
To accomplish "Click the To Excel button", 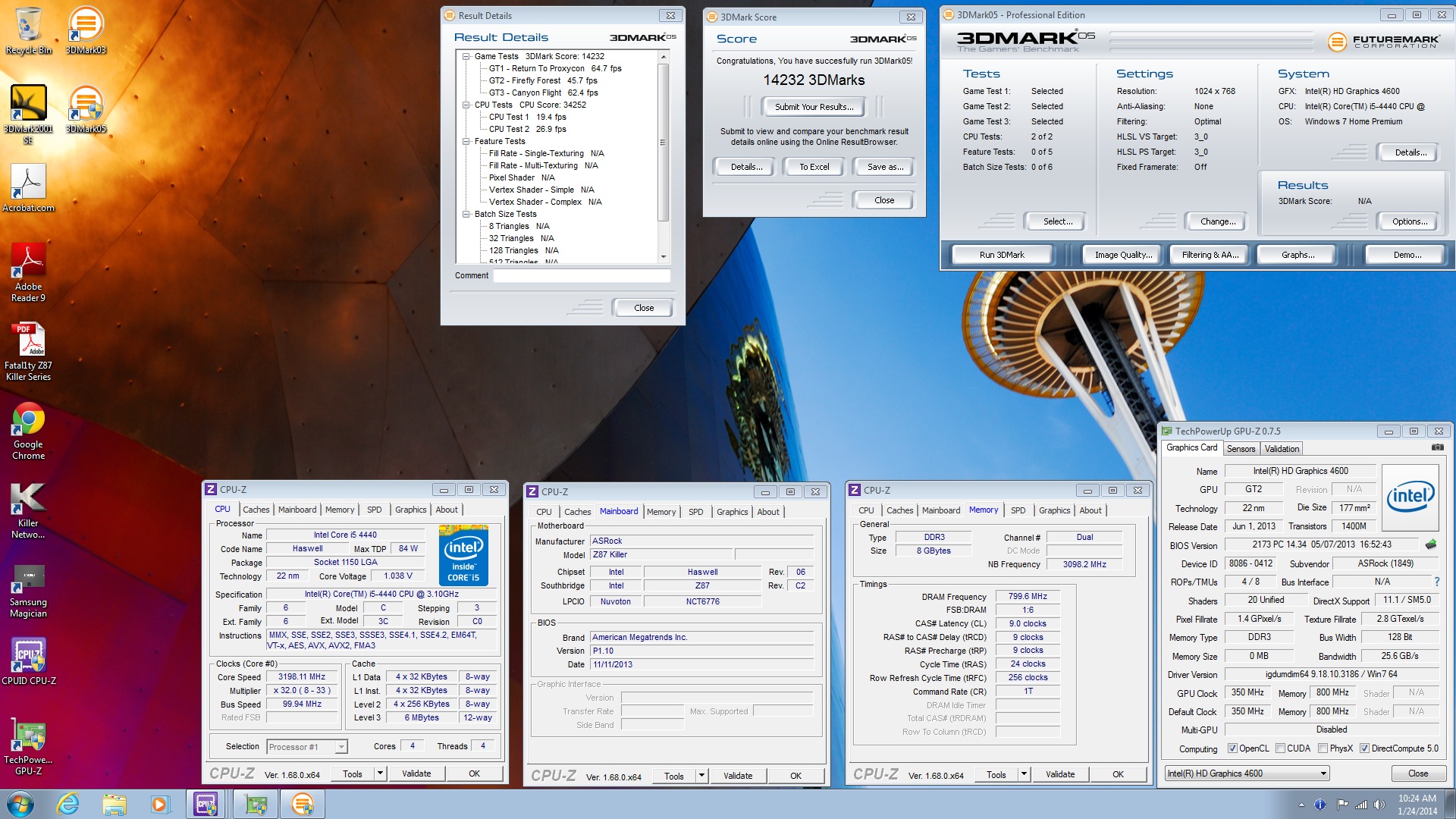I will (x=814, y=167).
